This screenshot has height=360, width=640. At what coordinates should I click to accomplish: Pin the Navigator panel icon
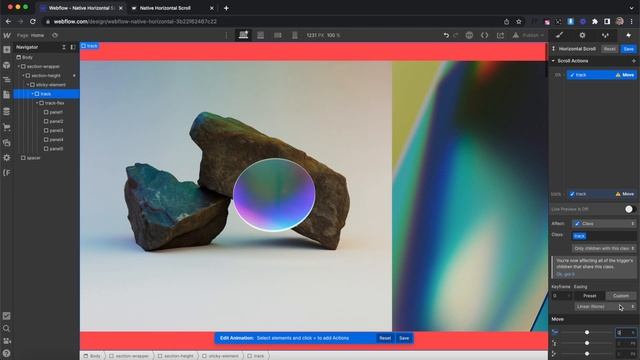point(73,47)
